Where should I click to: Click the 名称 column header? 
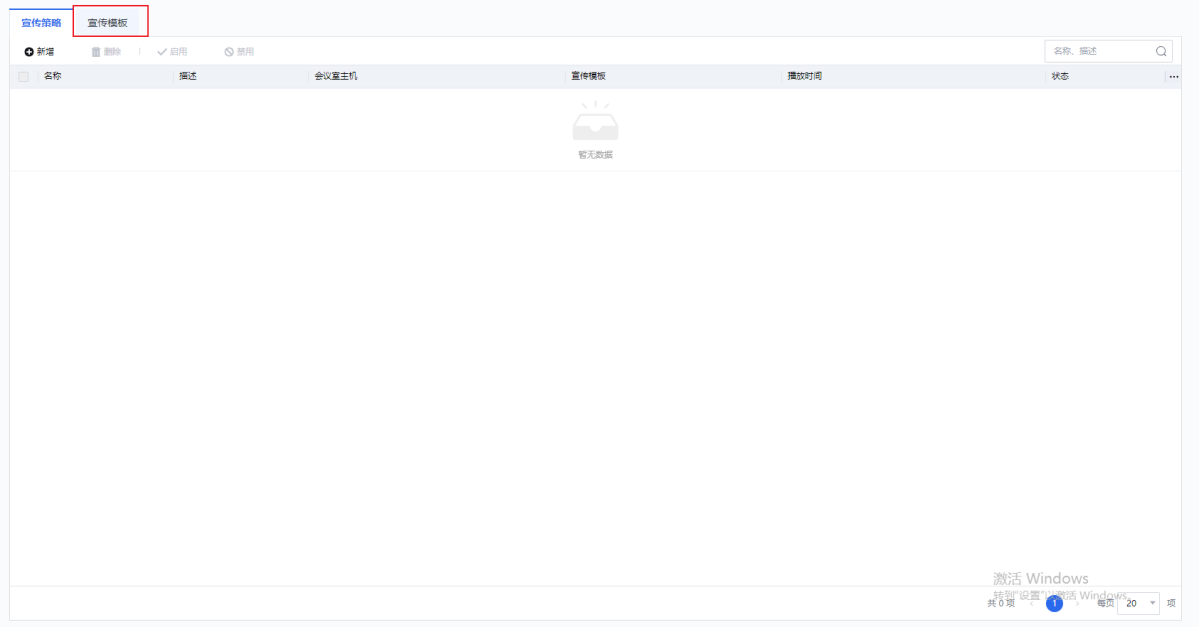[x=53, y=77]
